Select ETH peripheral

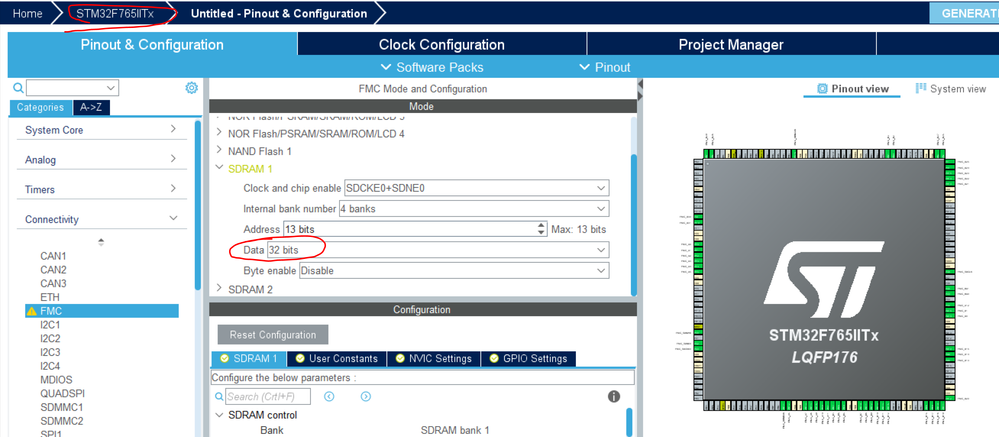[50, 297]
